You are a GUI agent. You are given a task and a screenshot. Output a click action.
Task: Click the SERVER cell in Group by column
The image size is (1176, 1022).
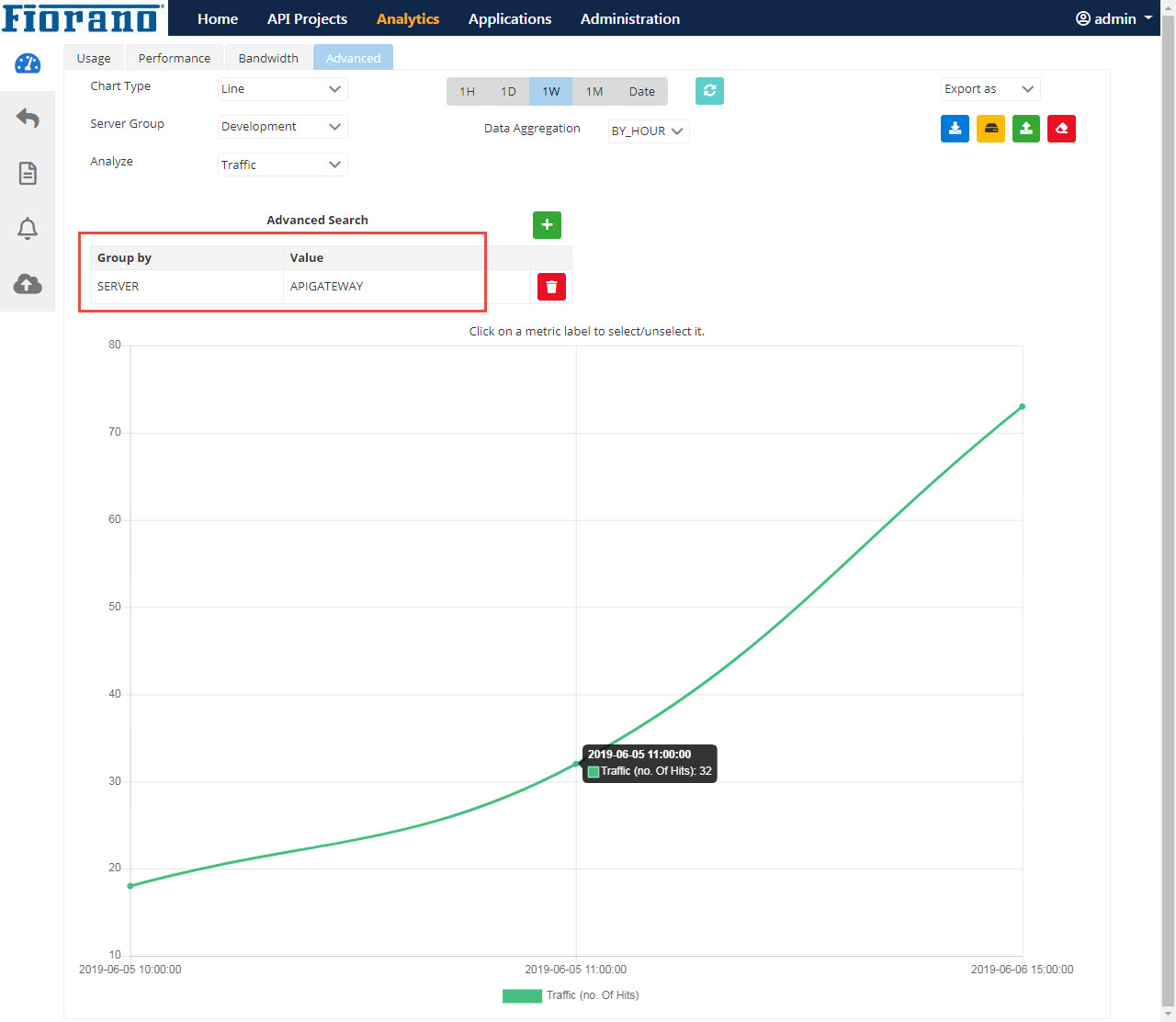[x=187, y=287]
